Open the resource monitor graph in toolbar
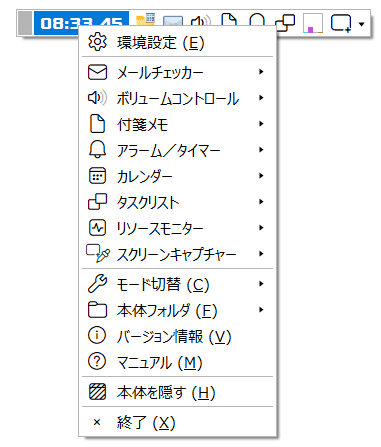This screenshot has width=381, height=447. (x=313, y=23)
